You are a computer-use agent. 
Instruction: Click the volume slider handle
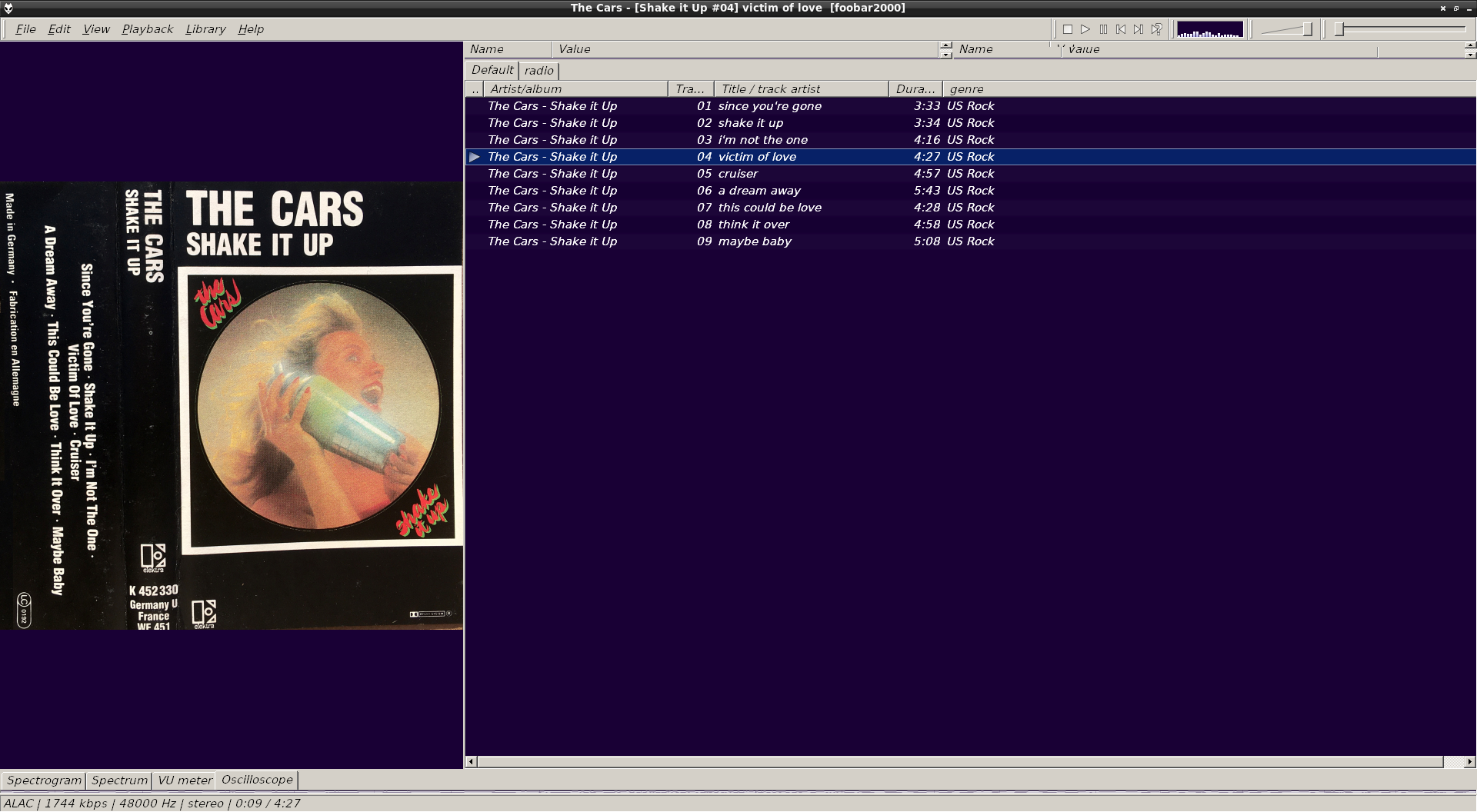tap(1307, 29)
